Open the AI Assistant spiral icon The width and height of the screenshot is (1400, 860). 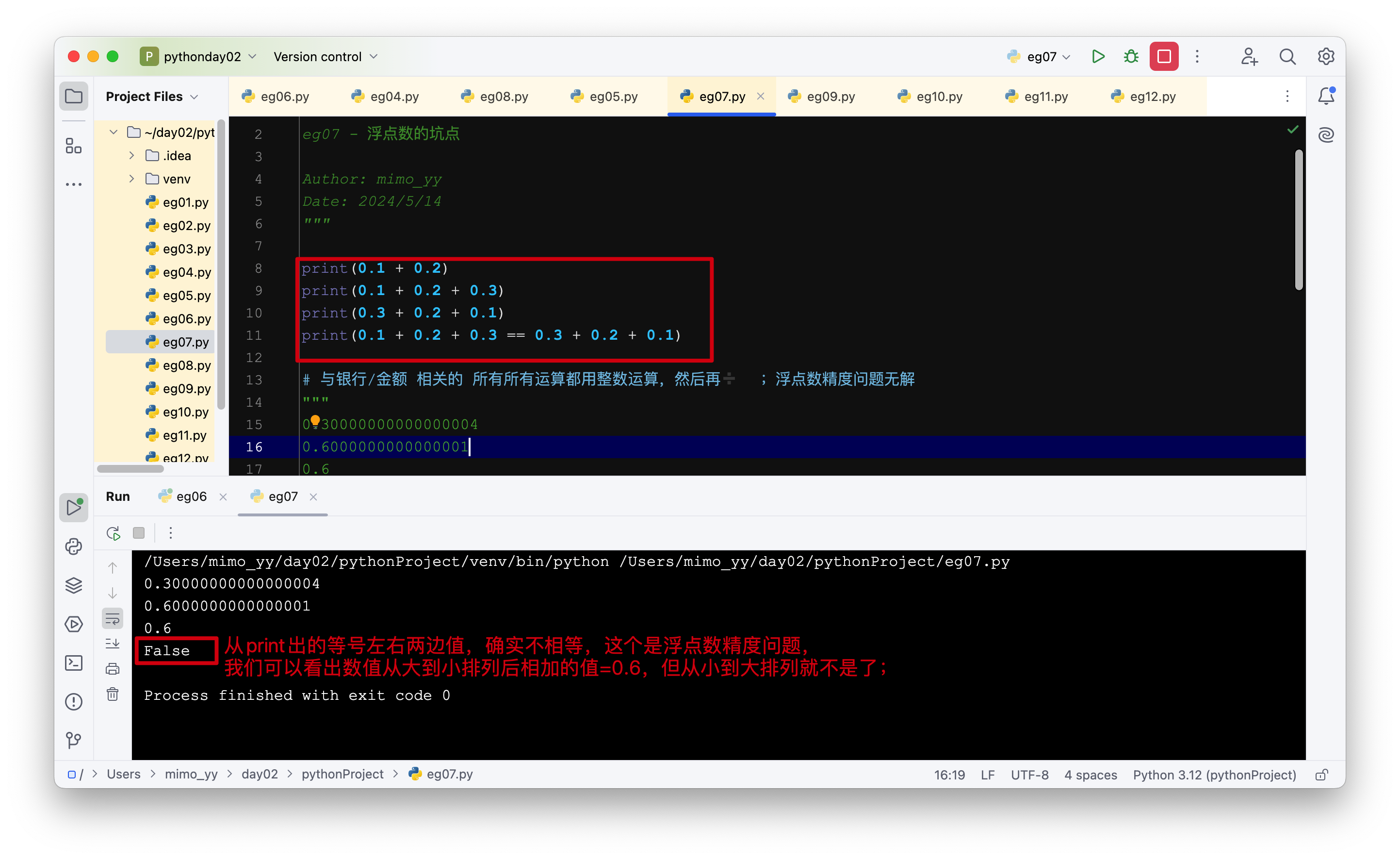[1326, 135]
